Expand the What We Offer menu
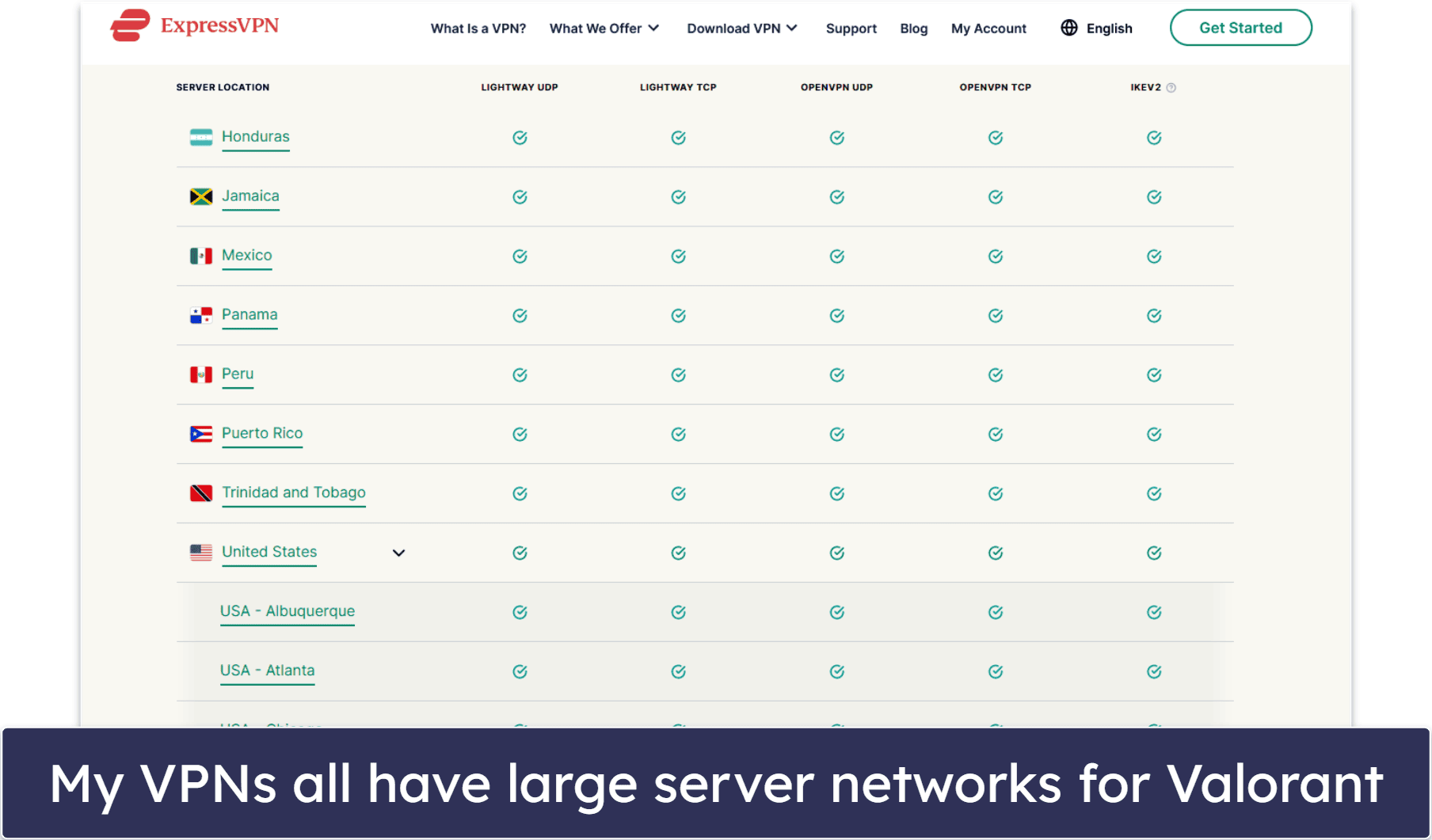 [604, 29]
